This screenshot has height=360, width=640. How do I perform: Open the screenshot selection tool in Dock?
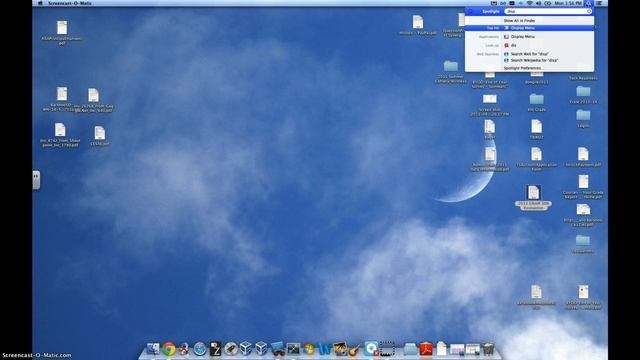point(387,349)
